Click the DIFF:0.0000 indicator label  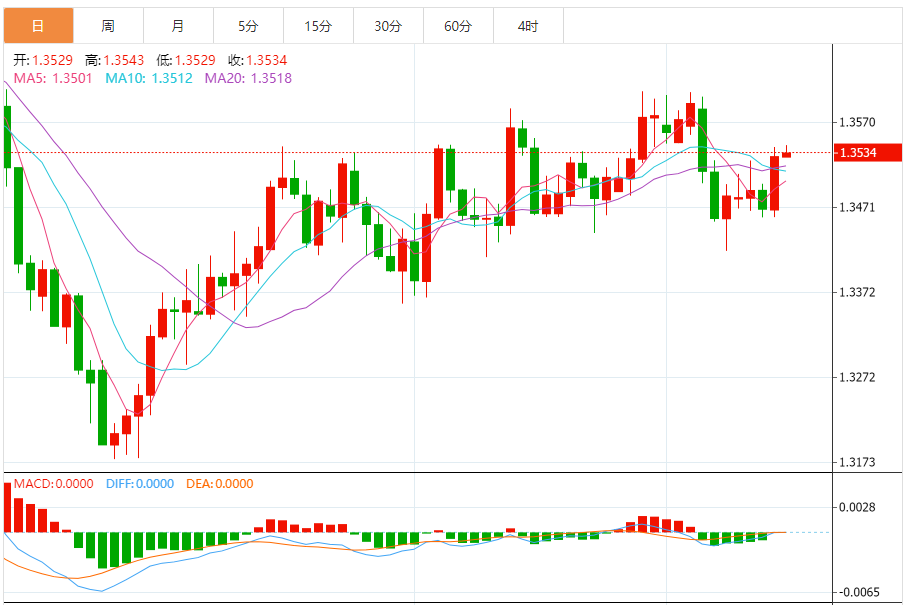click(140, 484)
